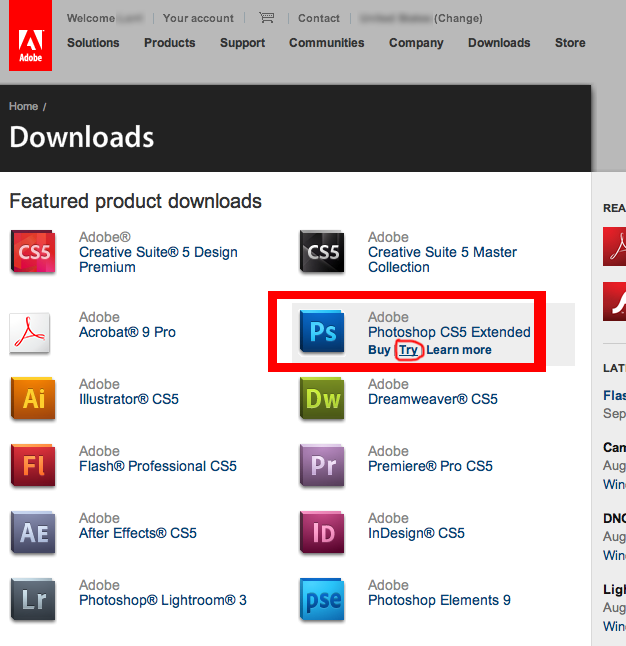The width and height of the screenshot is (626, 646).
Task: Open the Your account link
Action: click(x=198, y=18)
